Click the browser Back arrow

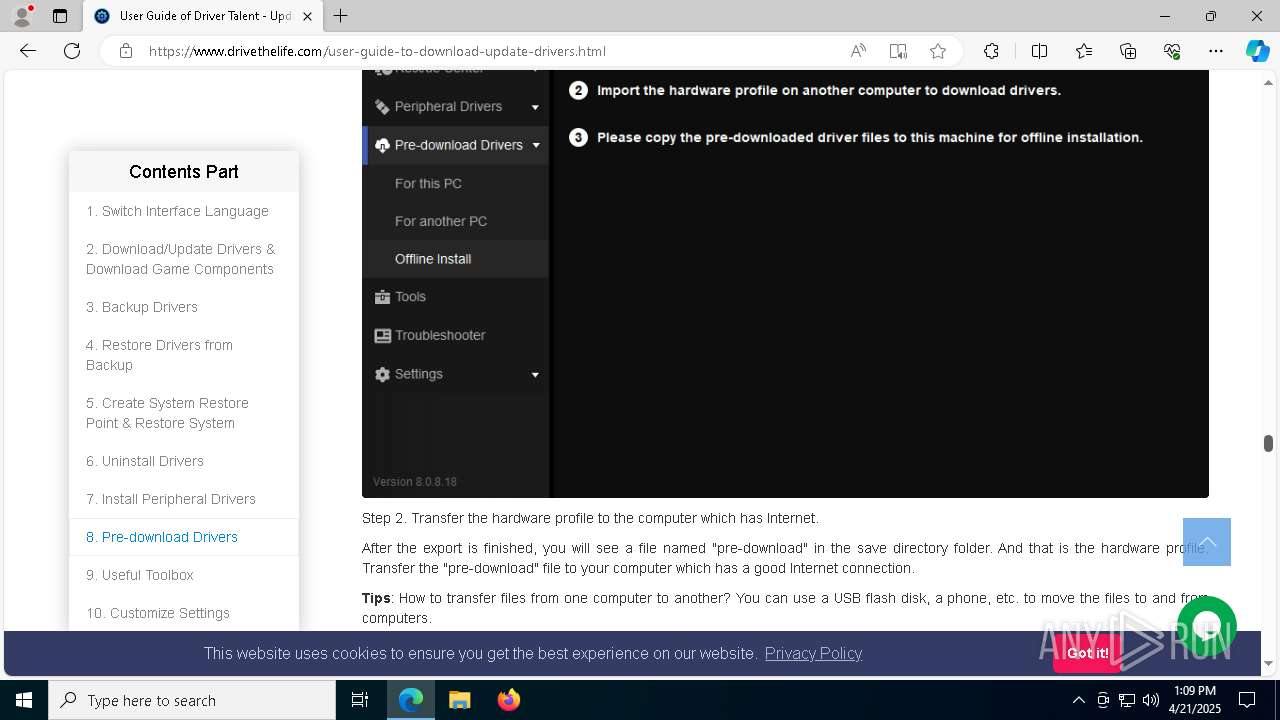(x=28, y=51)
